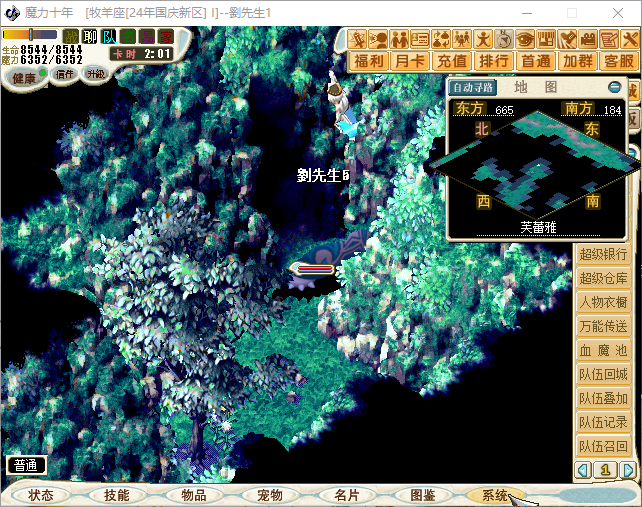Toggle the 战 battle channel switch
This screenshot has height=507, width=642.
click(70, 36)
